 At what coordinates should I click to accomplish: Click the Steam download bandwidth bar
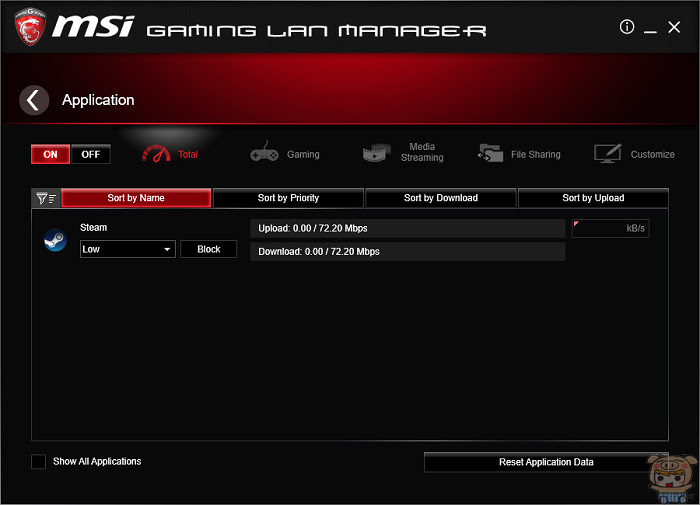[408, 252]
